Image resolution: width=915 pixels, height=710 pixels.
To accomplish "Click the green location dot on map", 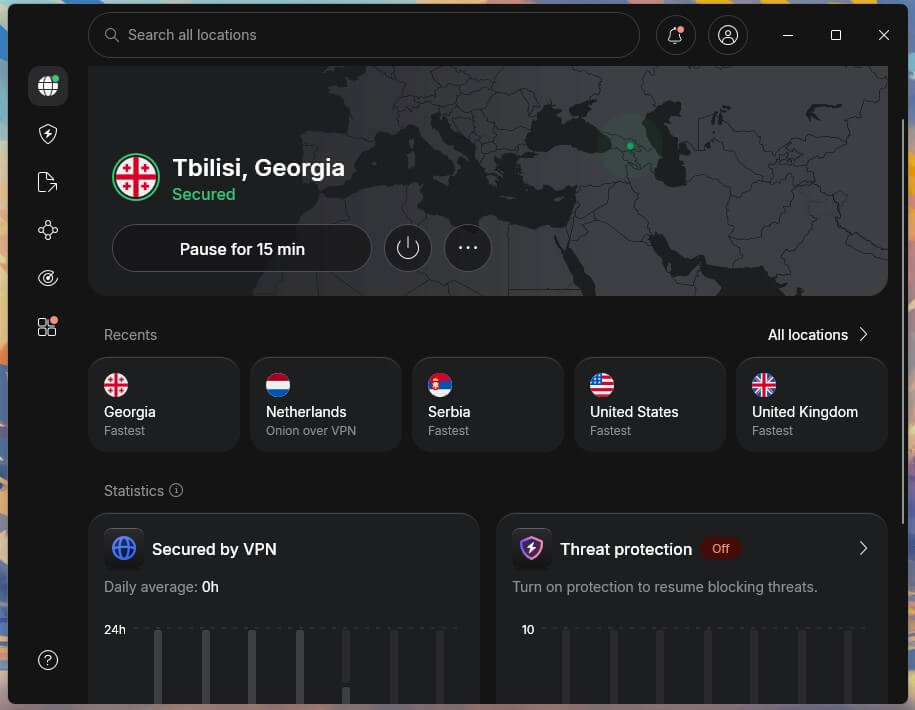I will [x=630, y=146].
